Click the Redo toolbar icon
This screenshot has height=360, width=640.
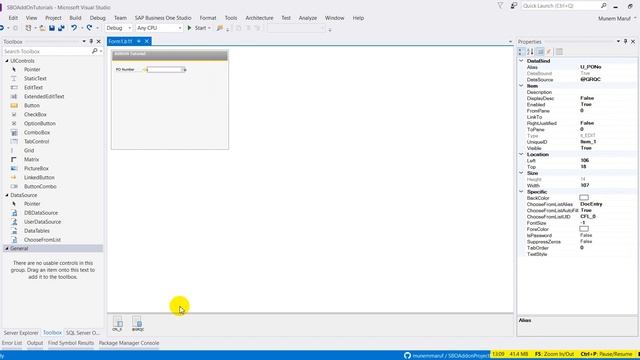89,28
